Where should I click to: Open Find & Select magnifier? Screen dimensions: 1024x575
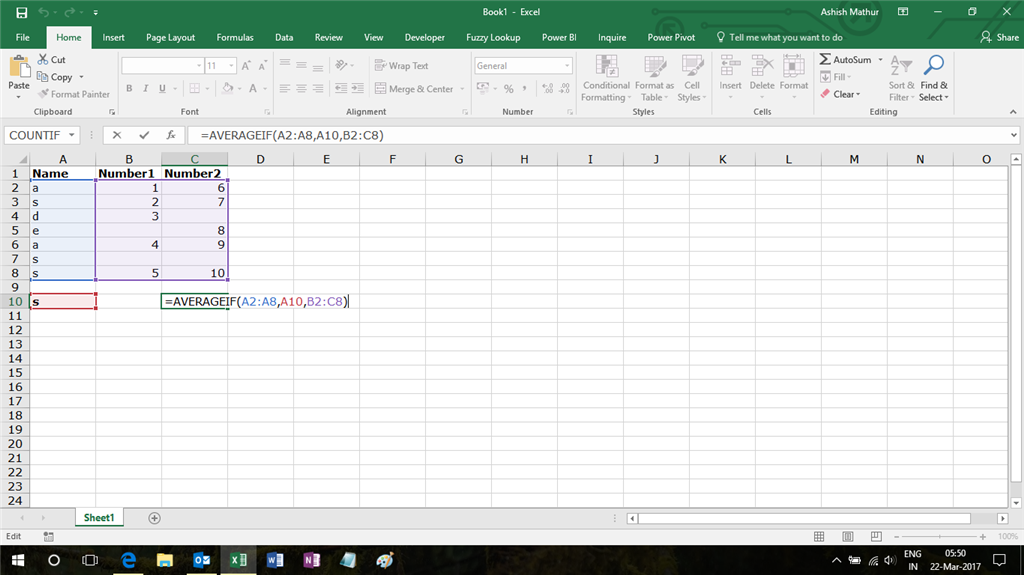coord(934,78)
